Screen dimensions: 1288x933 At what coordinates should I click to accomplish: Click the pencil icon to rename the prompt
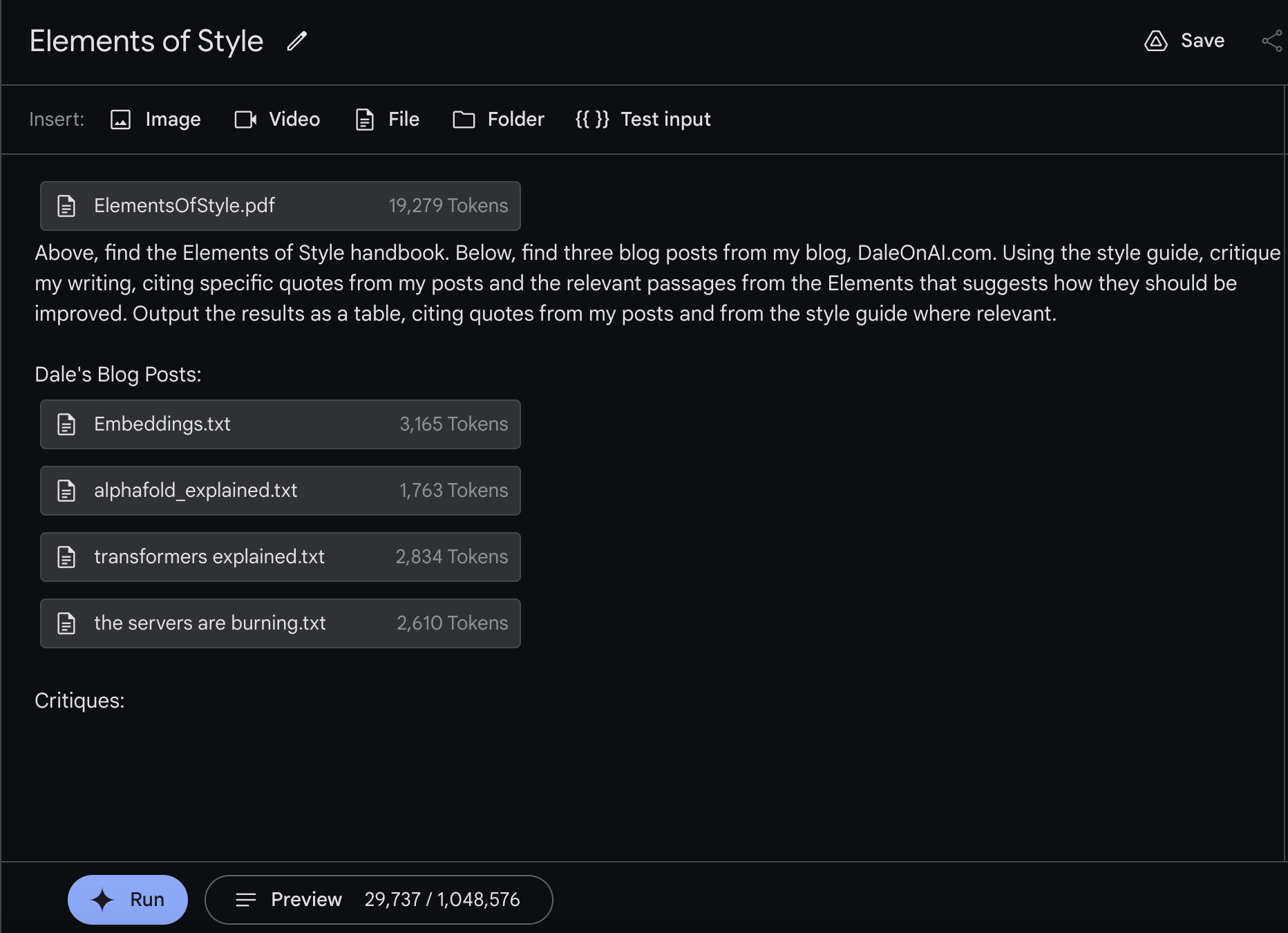point(297,41)
